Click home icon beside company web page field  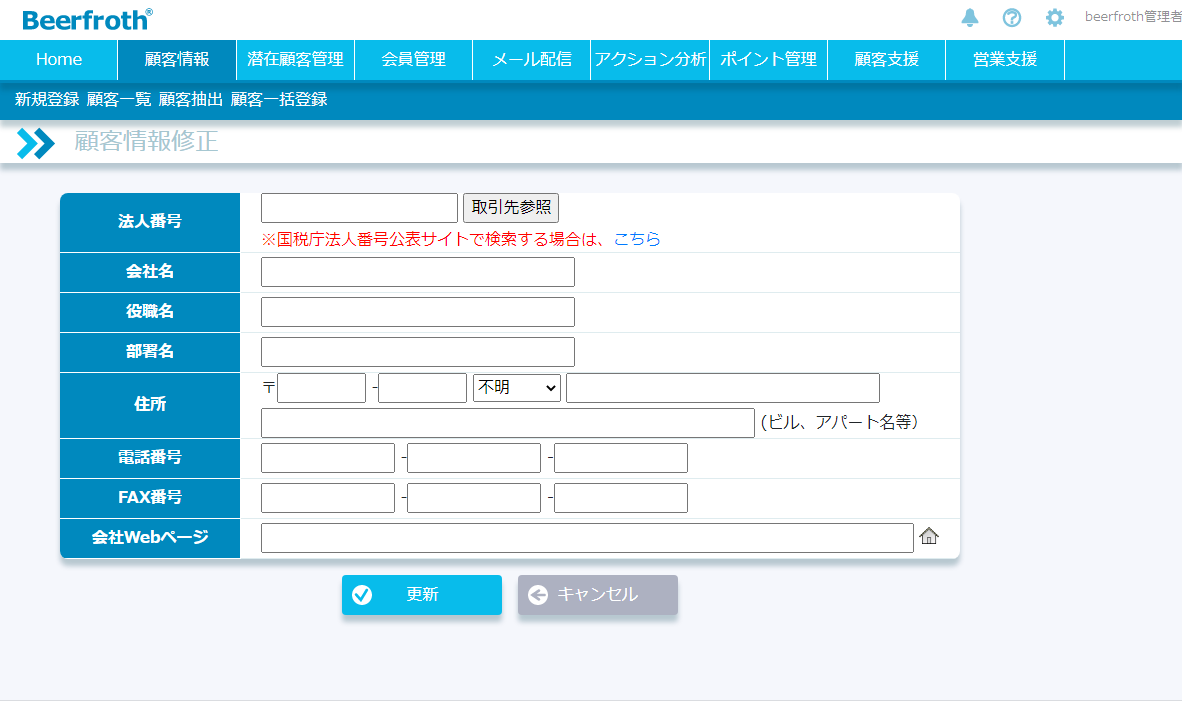click(x=929, y=537)
